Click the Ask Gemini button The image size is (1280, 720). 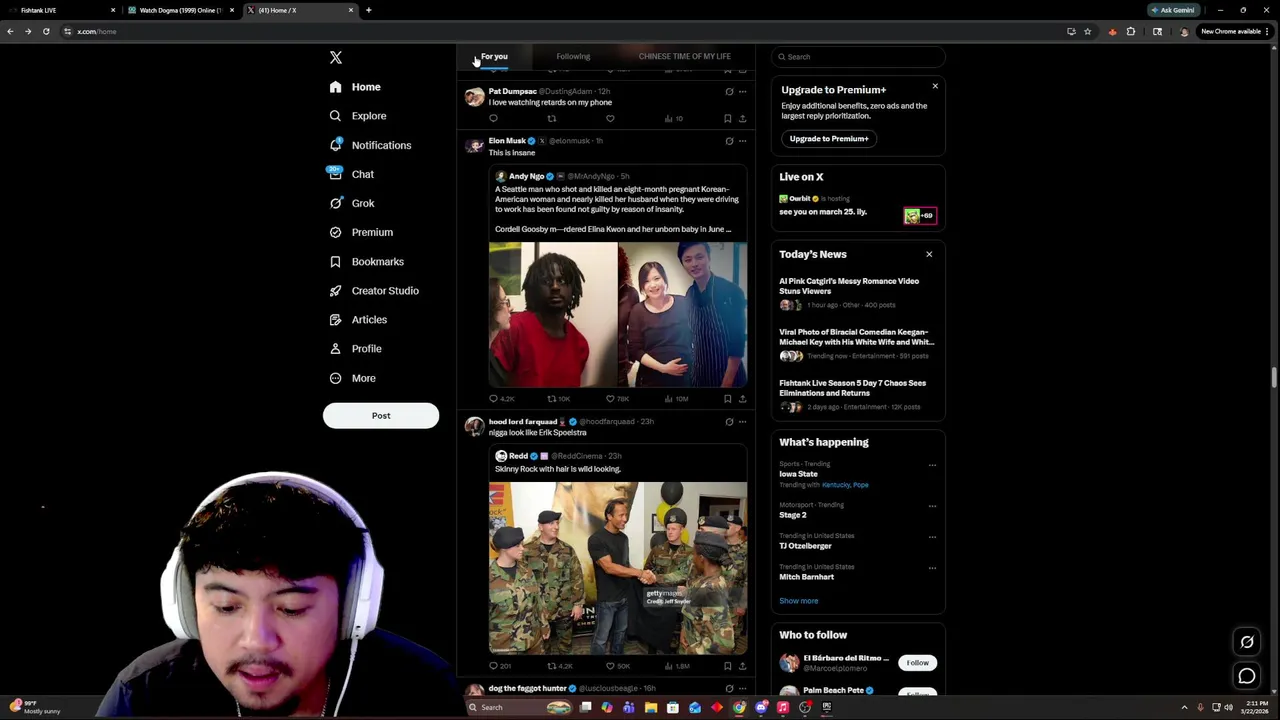tap(1173, 10)
